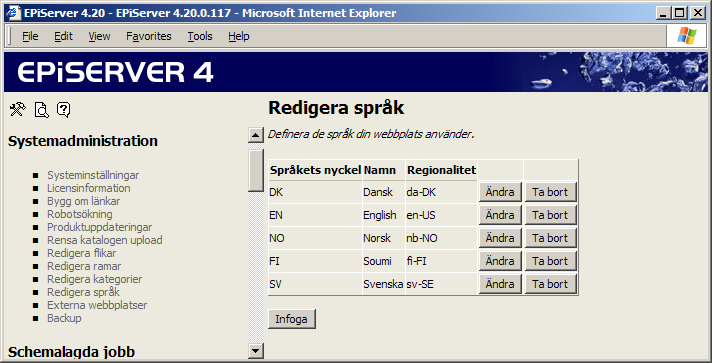Image resolution: width=712 pixels, height=363 pixels.
Task: Open the File menu
Action: tap(30, 36)
